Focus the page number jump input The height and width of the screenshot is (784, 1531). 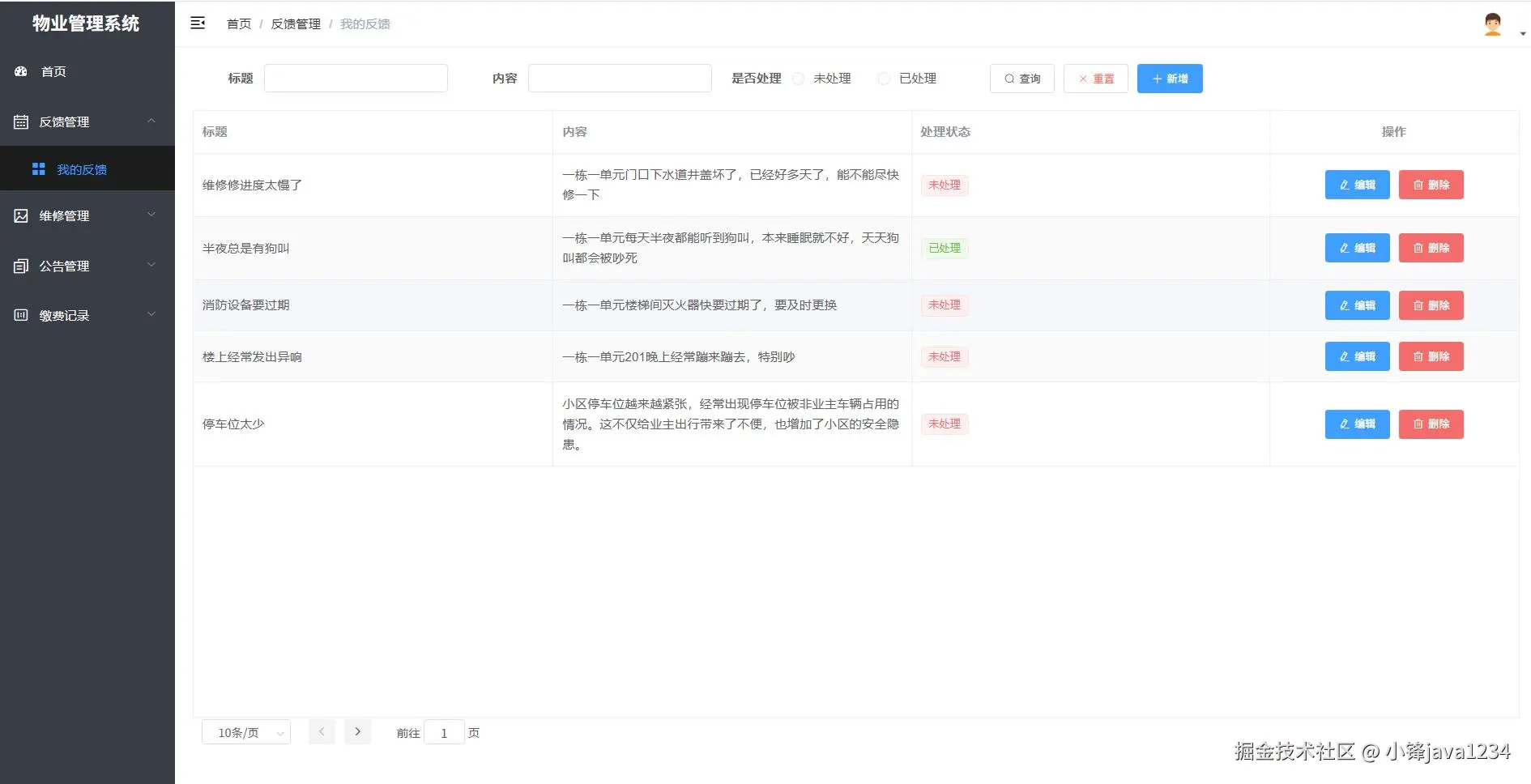444,732
